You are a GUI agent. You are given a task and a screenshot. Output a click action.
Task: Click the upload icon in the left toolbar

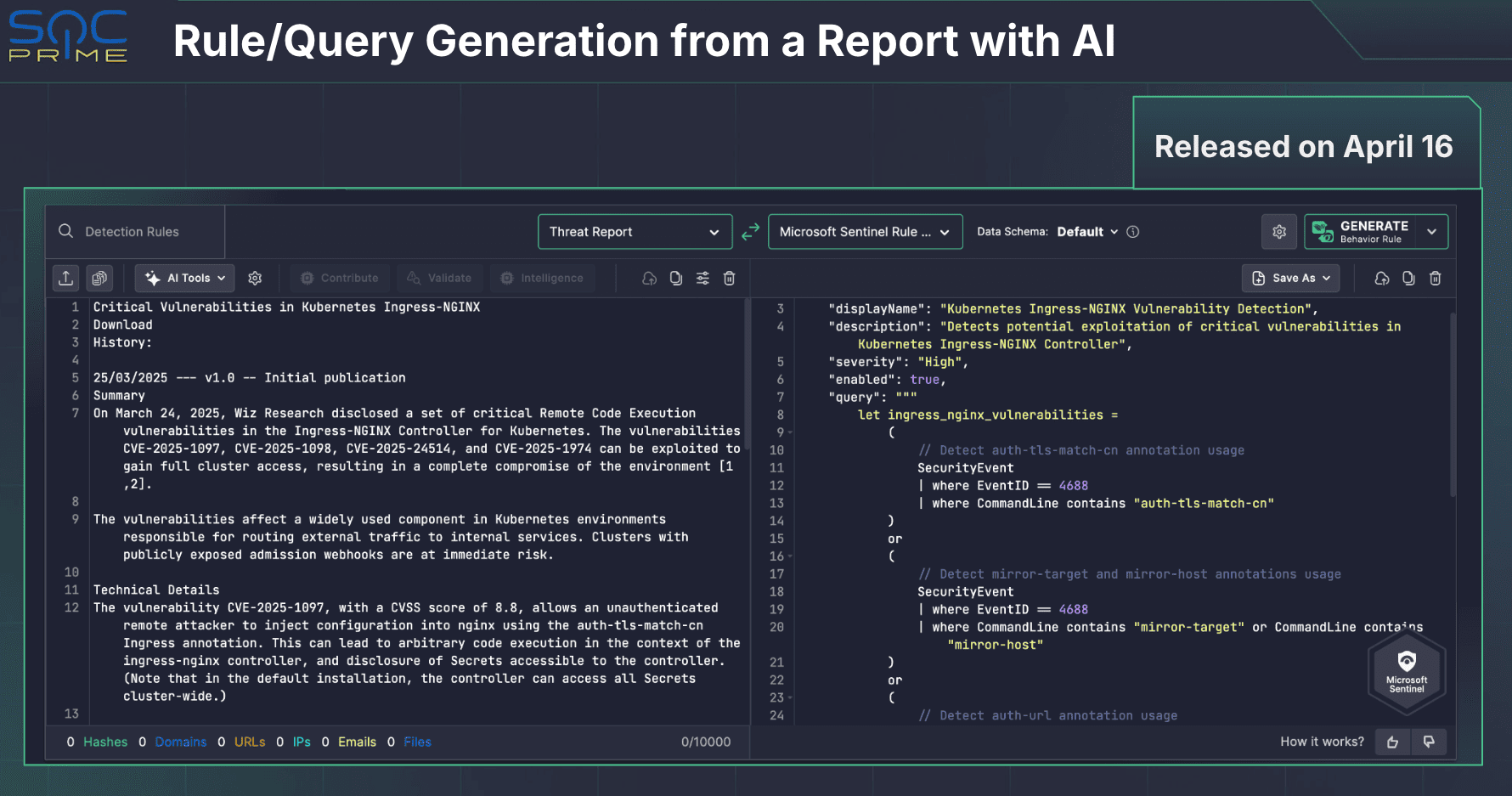point(66,278)
